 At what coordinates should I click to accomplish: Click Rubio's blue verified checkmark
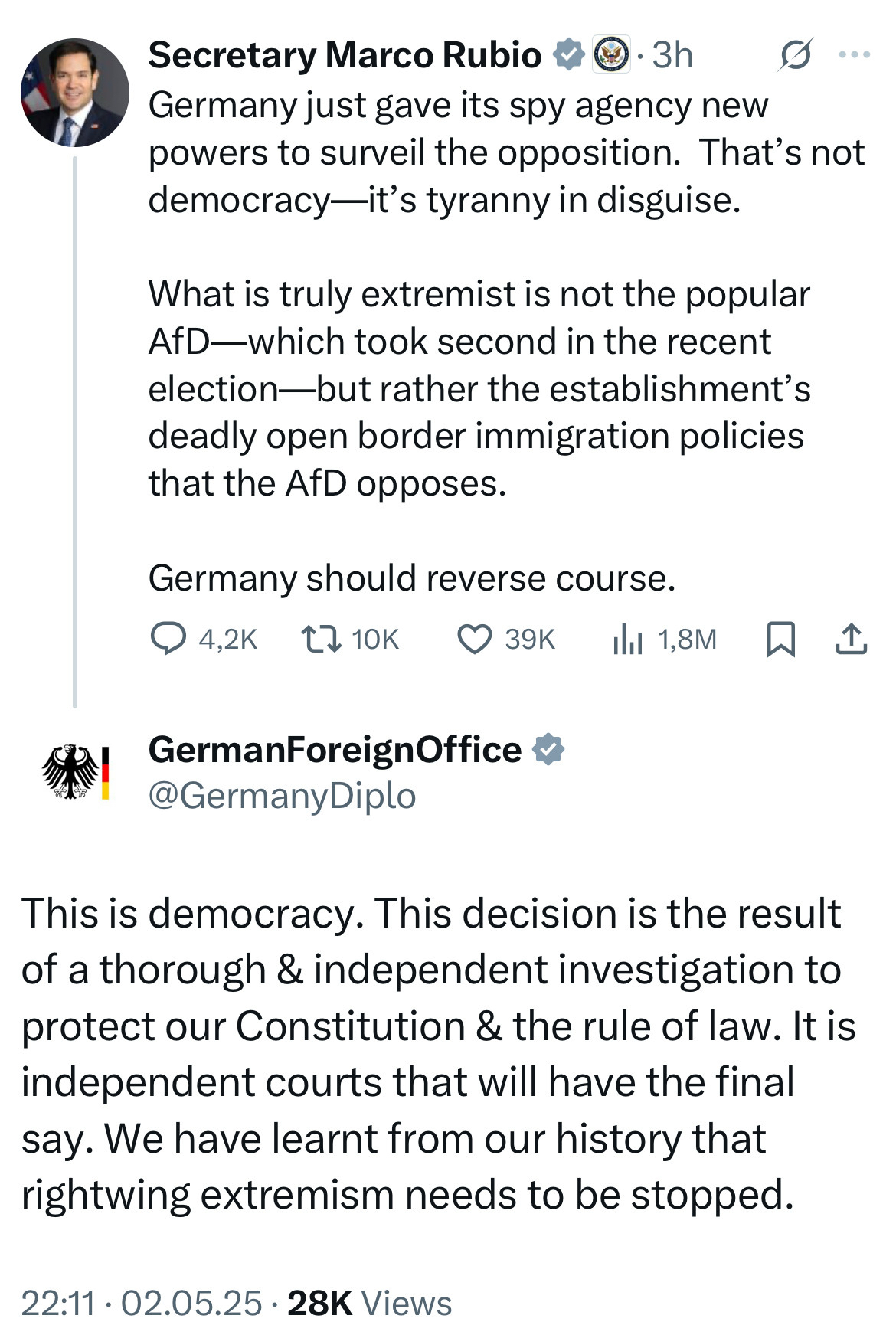click(x=568, y=55)
